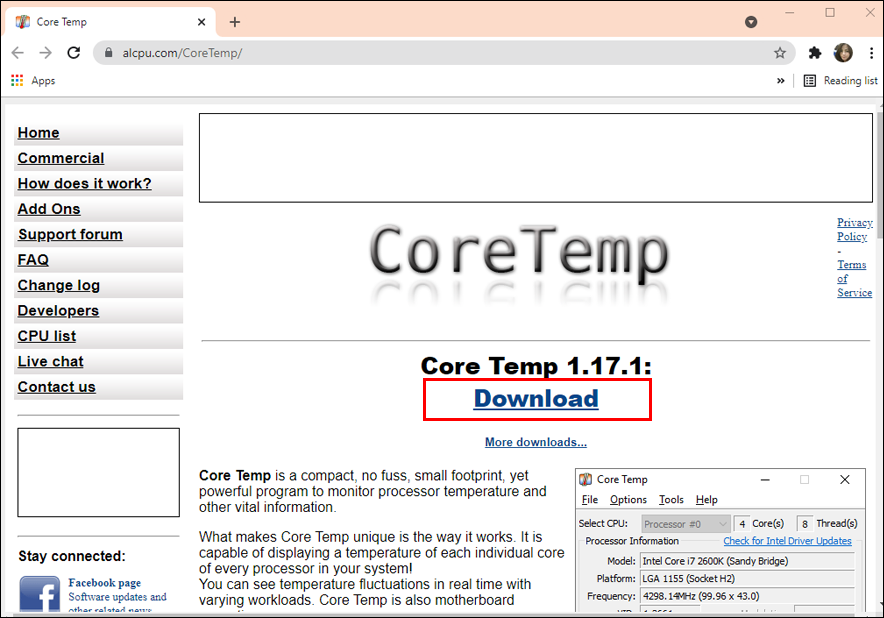Open the Facebook page link
Screen dimensions: 884x618
point(105,582)
